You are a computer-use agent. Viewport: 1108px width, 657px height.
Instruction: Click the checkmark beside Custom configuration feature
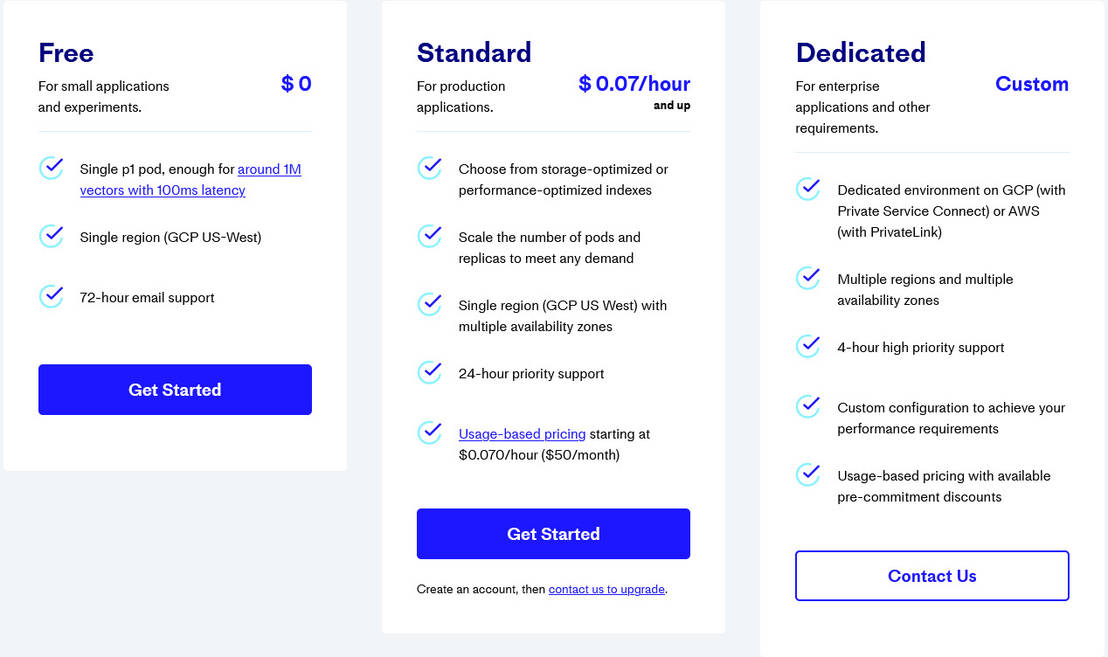point(807,406)
